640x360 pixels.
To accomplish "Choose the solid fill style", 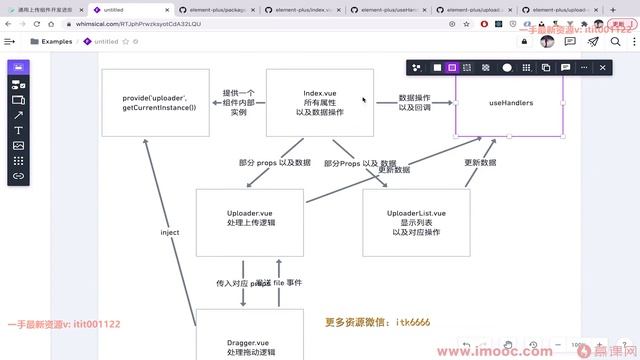I will (x=437, y=68).
